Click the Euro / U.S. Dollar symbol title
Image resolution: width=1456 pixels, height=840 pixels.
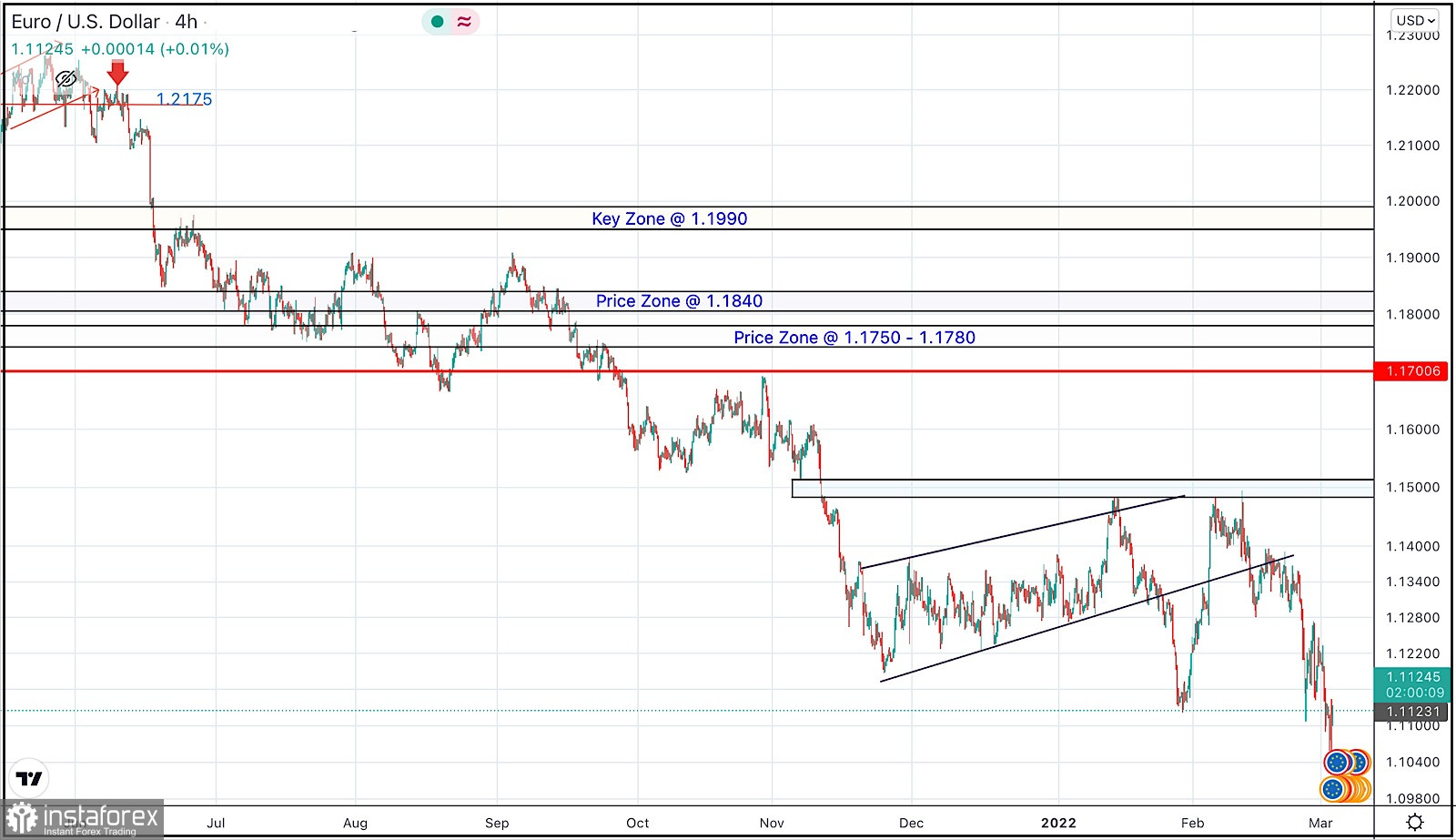click(86, 22)
